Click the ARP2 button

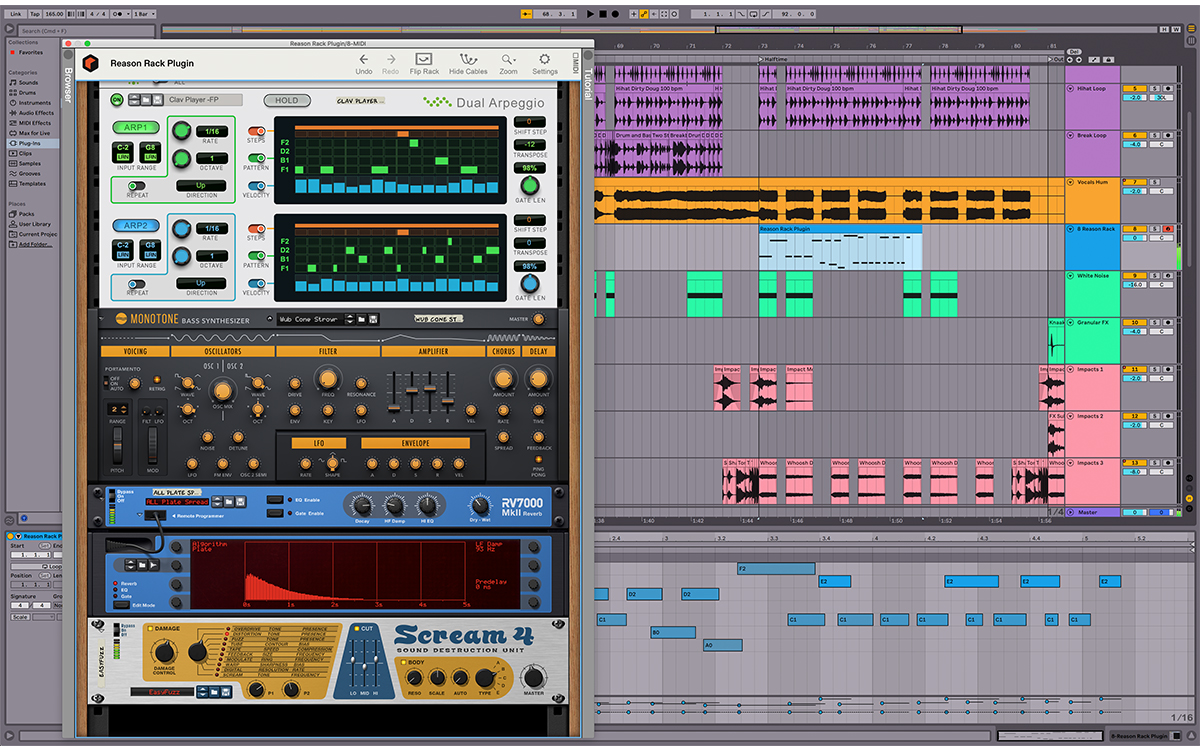click(x=136, y=226)
